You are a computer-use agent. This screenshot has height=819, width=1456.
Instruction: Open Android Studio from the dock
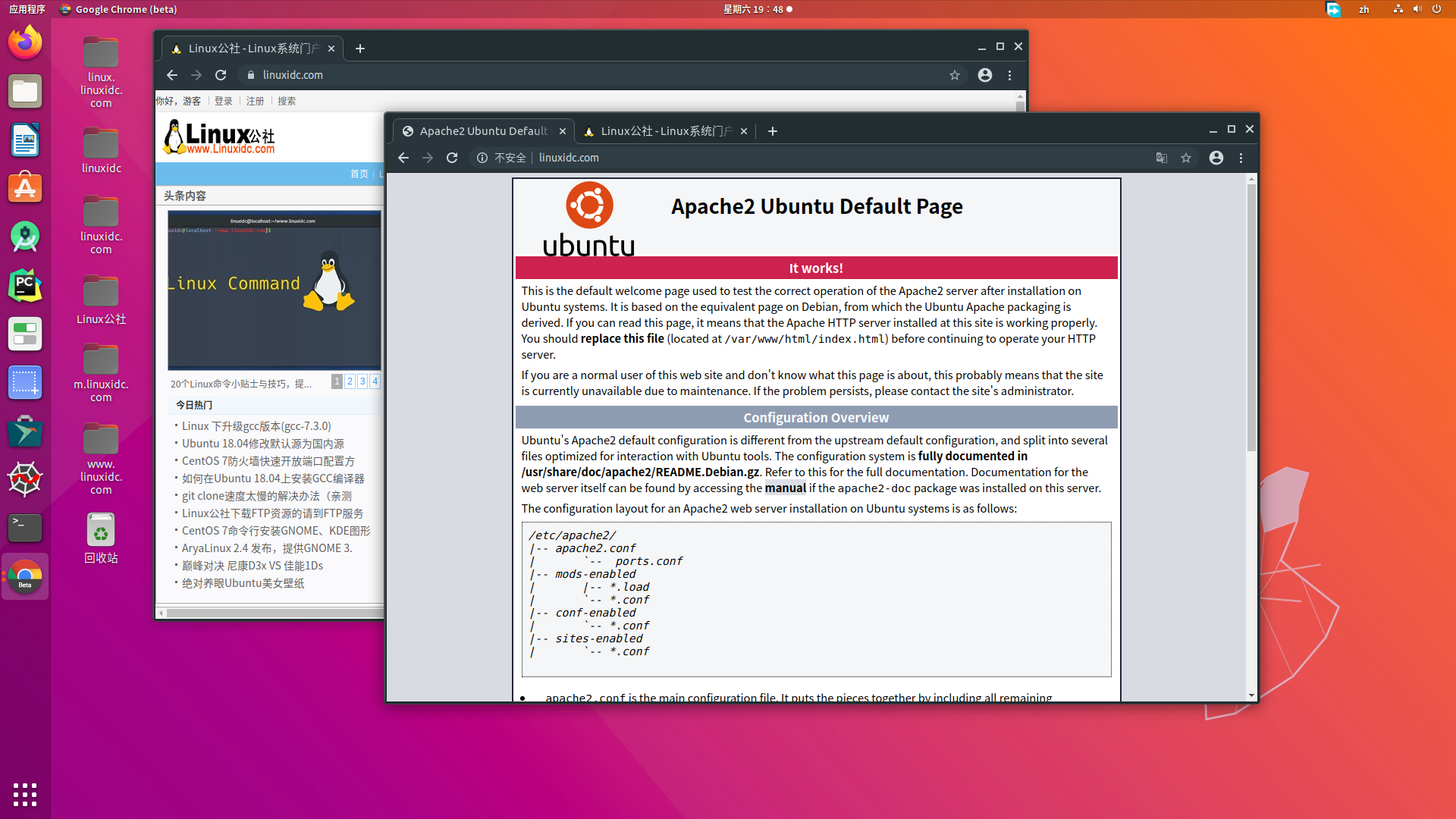25,237
